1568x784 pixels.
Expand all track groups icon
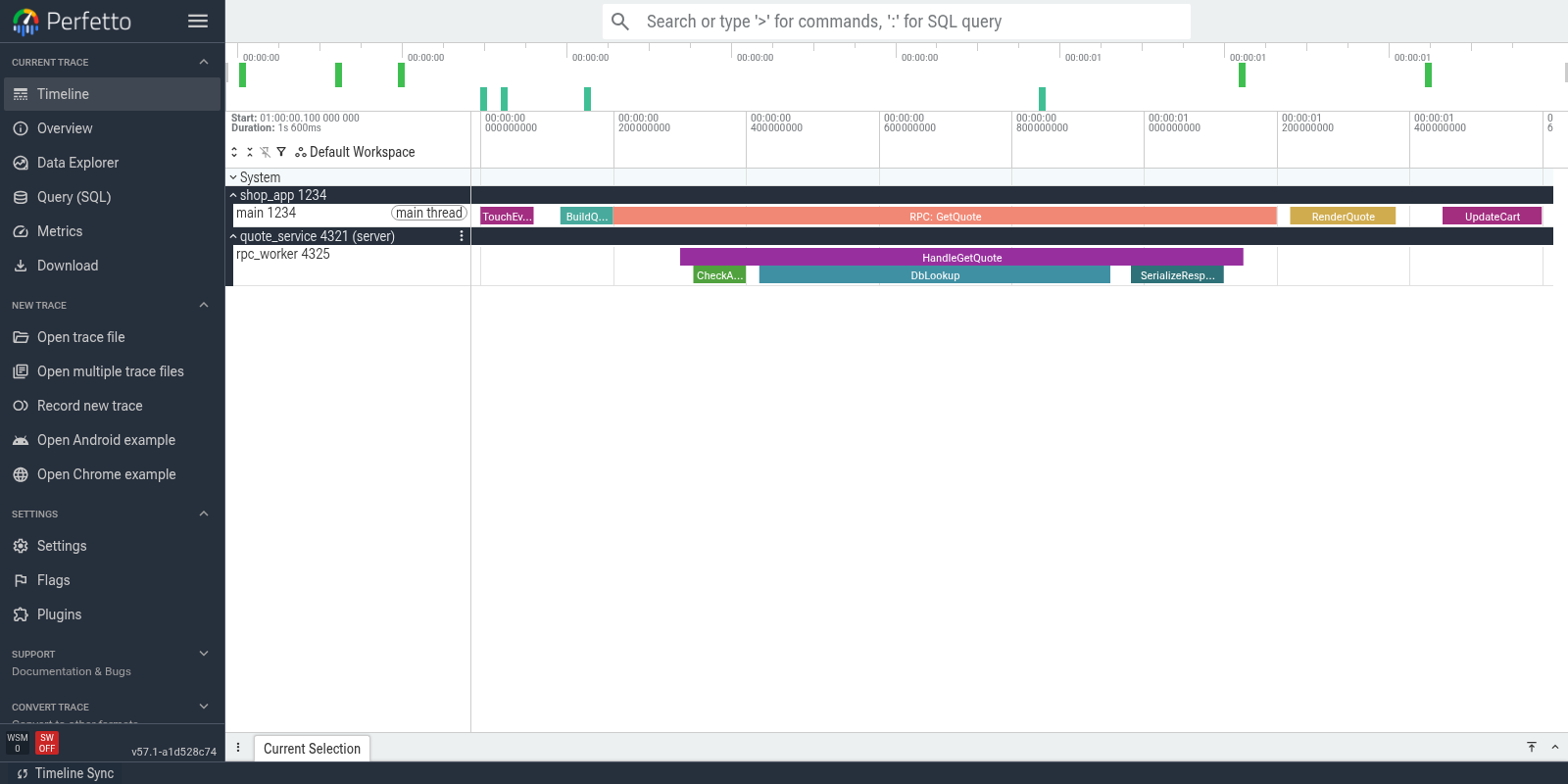234,152
